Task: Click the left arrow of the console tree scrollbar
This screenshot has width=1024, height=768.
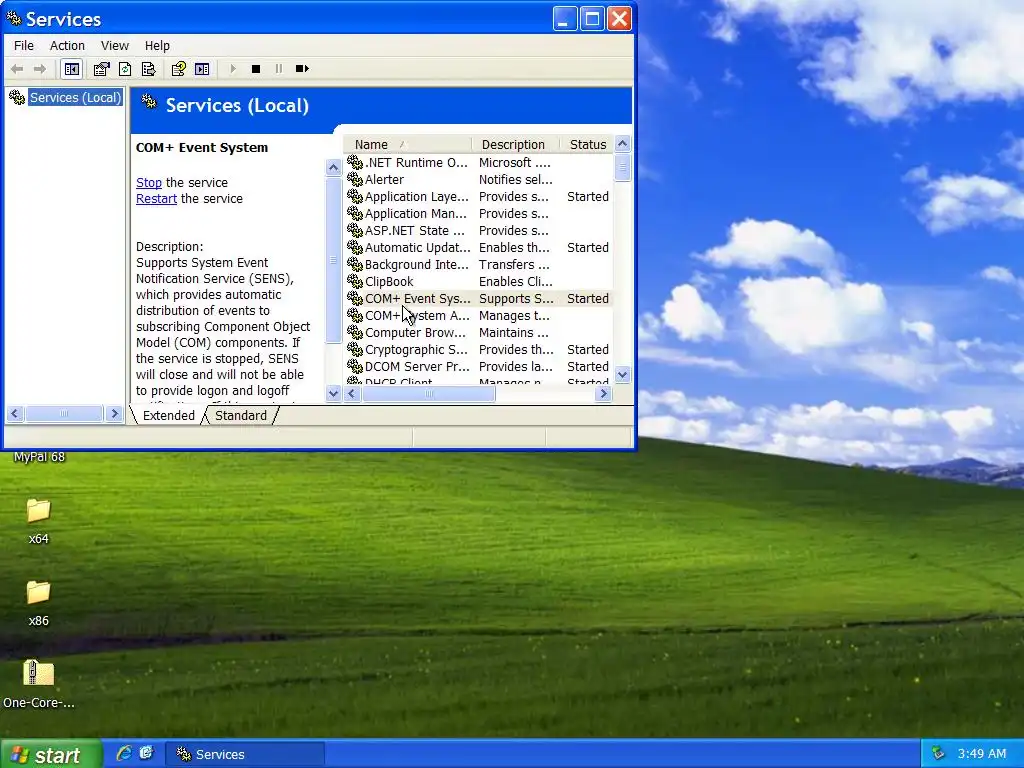Action: [15, 413]
